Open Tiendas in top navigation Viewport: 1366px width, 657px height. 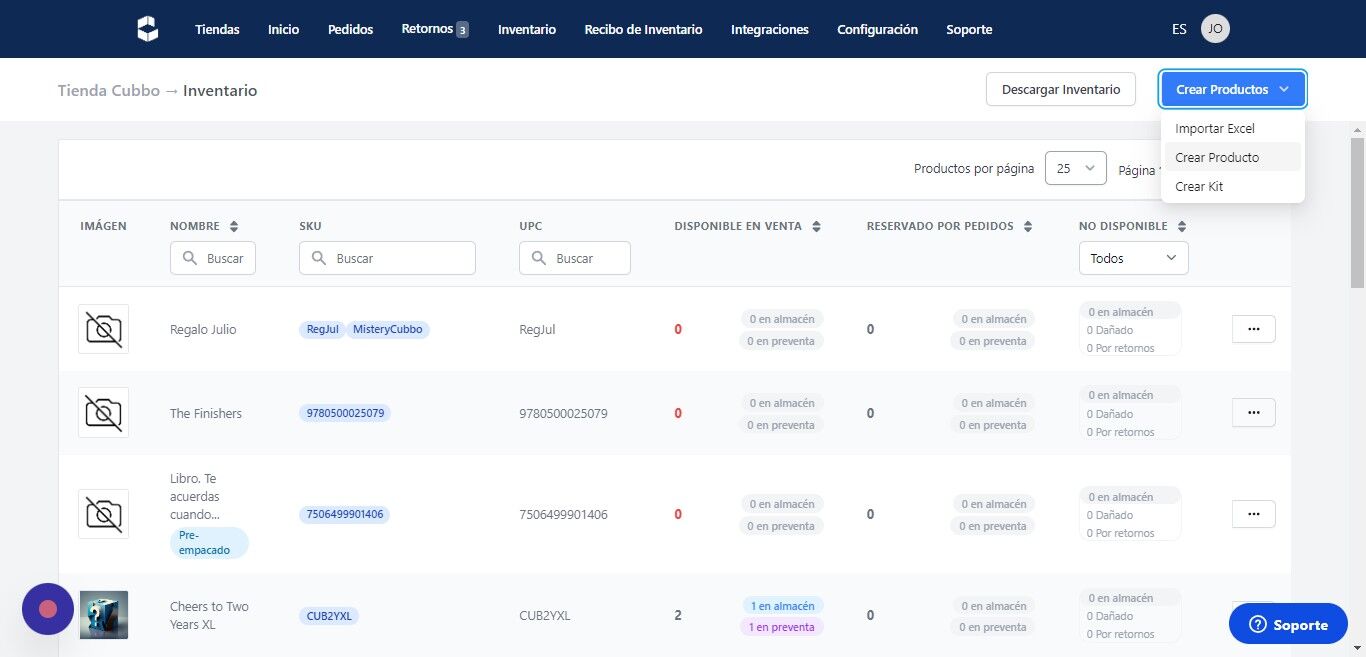click(217, 30)
